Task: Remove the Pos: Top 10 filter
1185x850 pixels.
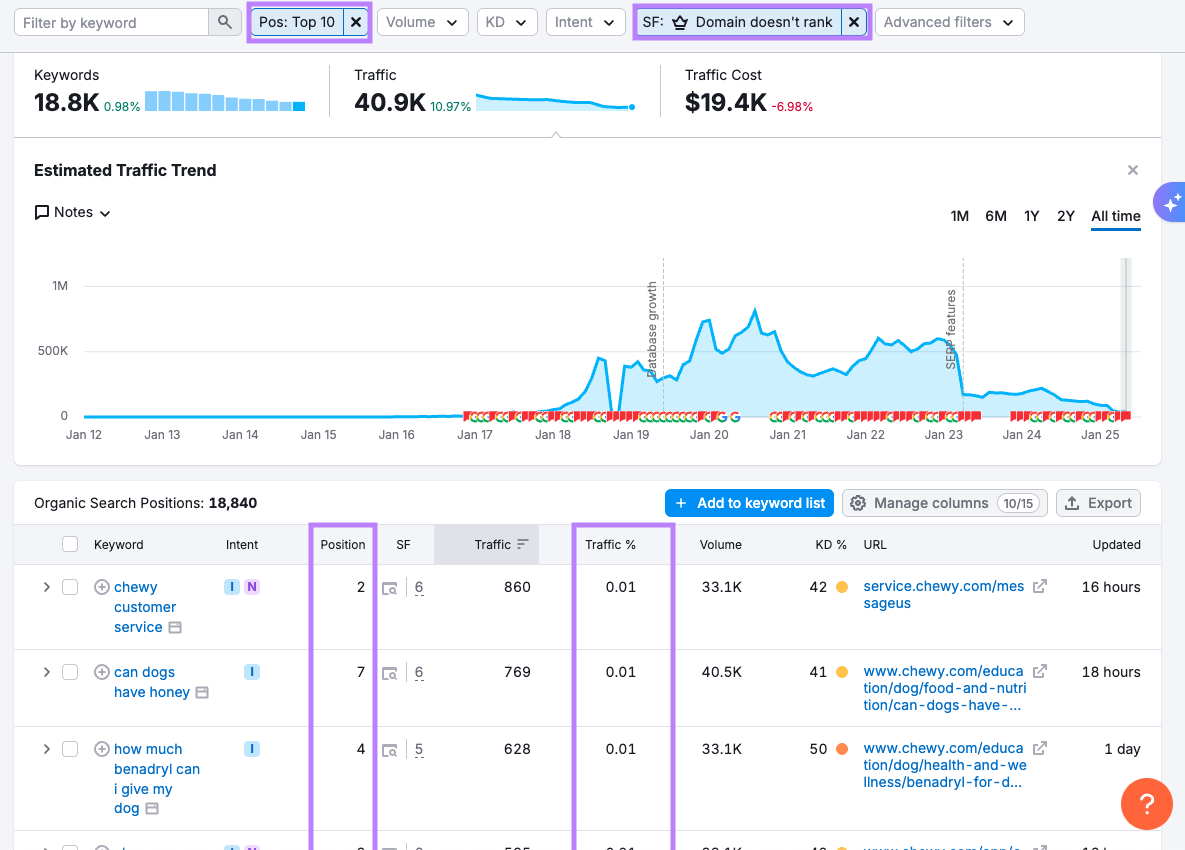Action: click(356, 21)
